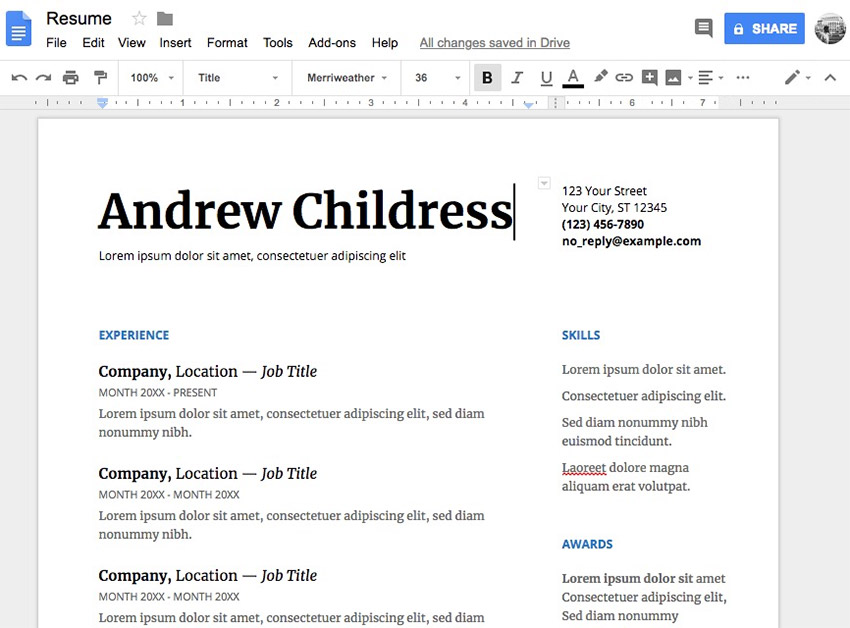Image resolution: width=850 pixels, height=628 pixels.
Task: Toggle Underline formatting button
Action: click(546, 78)
